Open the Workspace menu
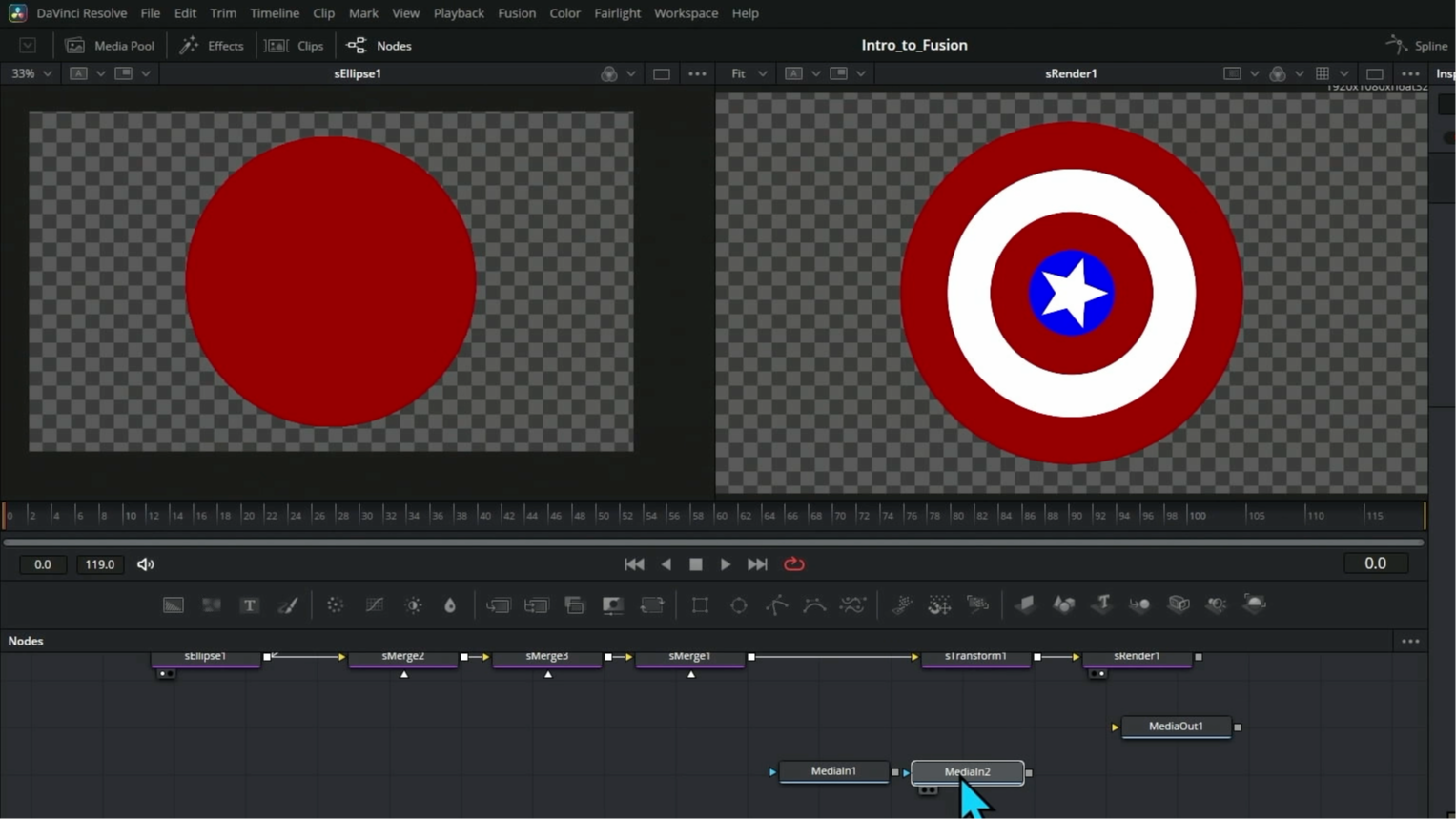 pyautogui.click(x=686, y=13)
